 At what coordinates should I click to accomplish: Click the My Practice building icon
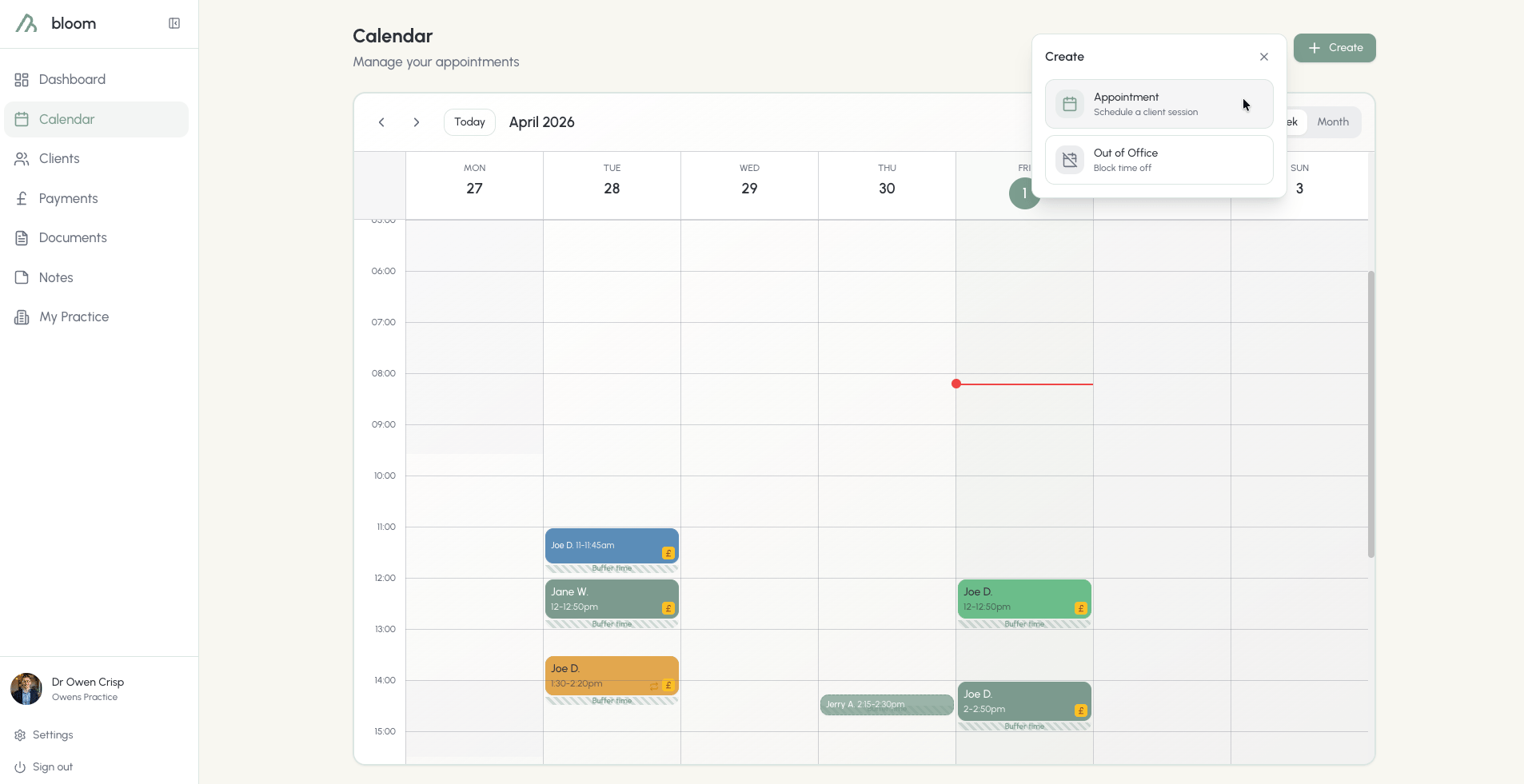(22, 316)
